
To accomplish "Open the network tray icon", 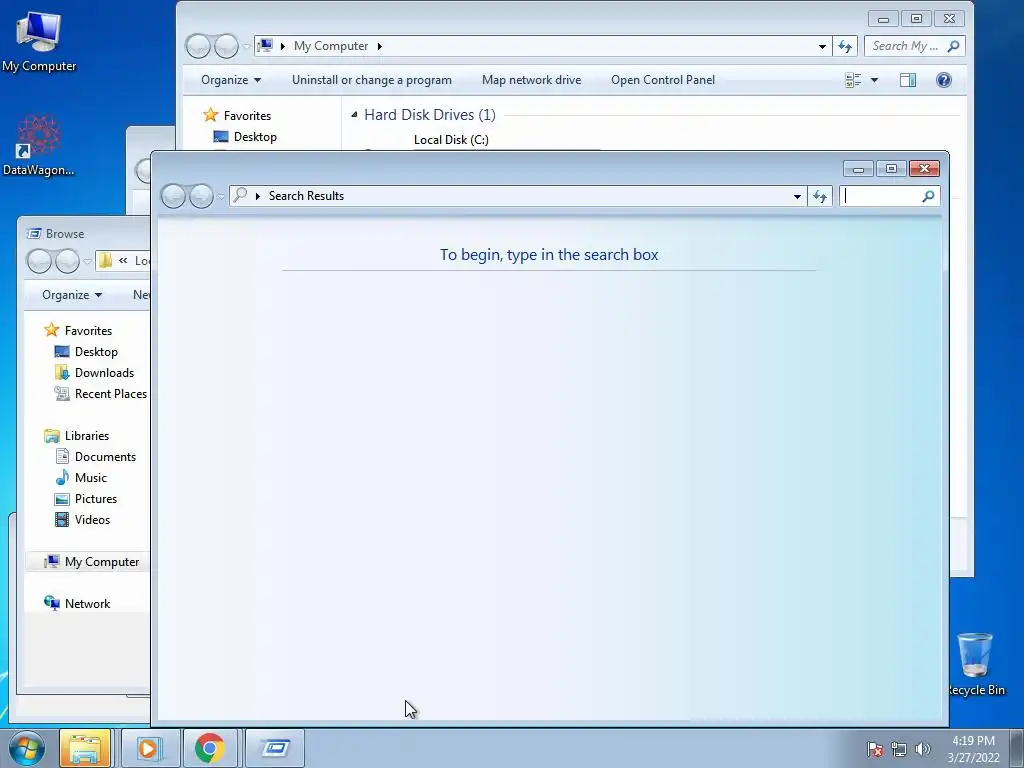I will (899, 749).
